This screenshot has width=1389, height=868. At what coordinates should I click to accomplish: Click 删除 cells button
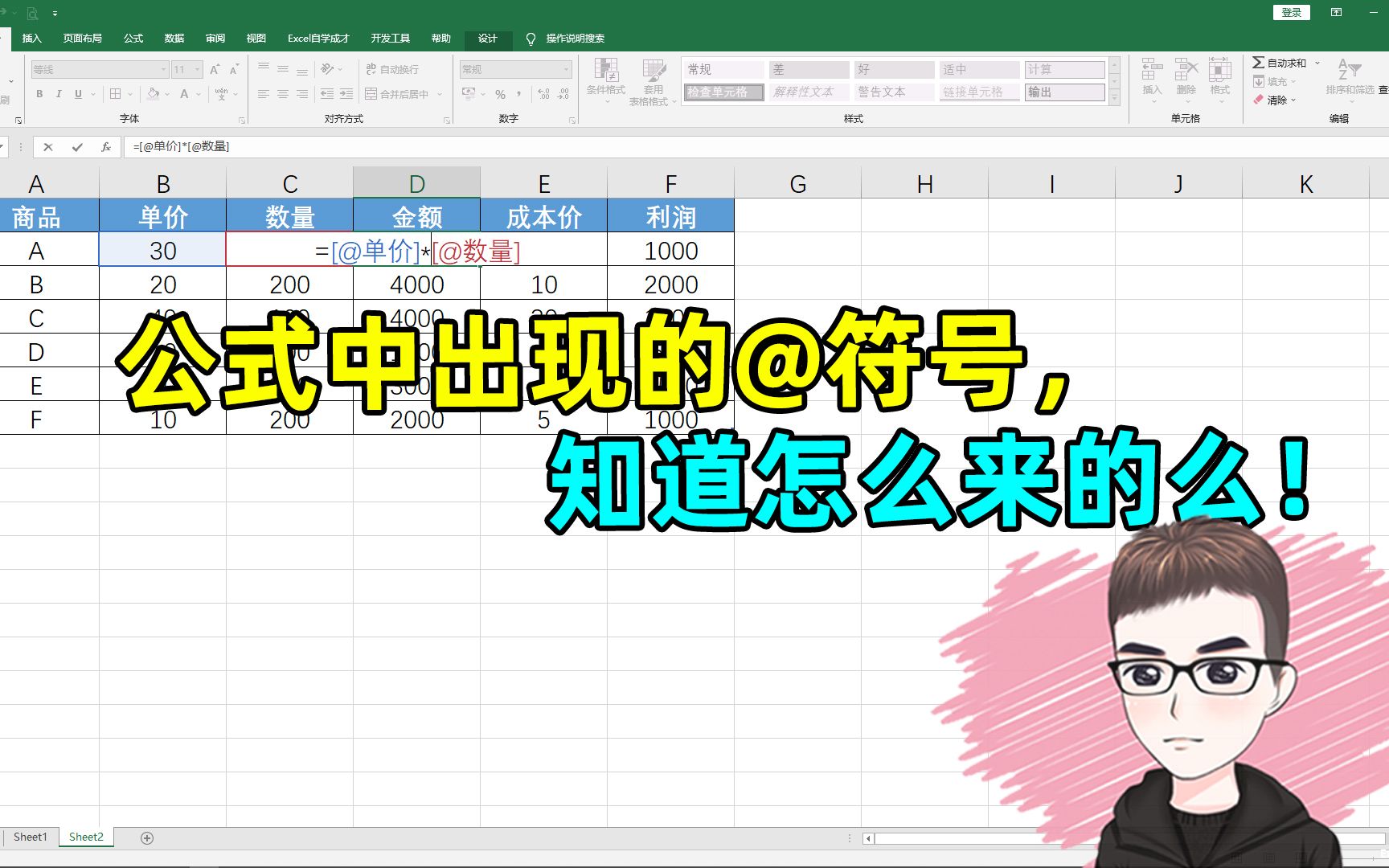coord(1186,80)
